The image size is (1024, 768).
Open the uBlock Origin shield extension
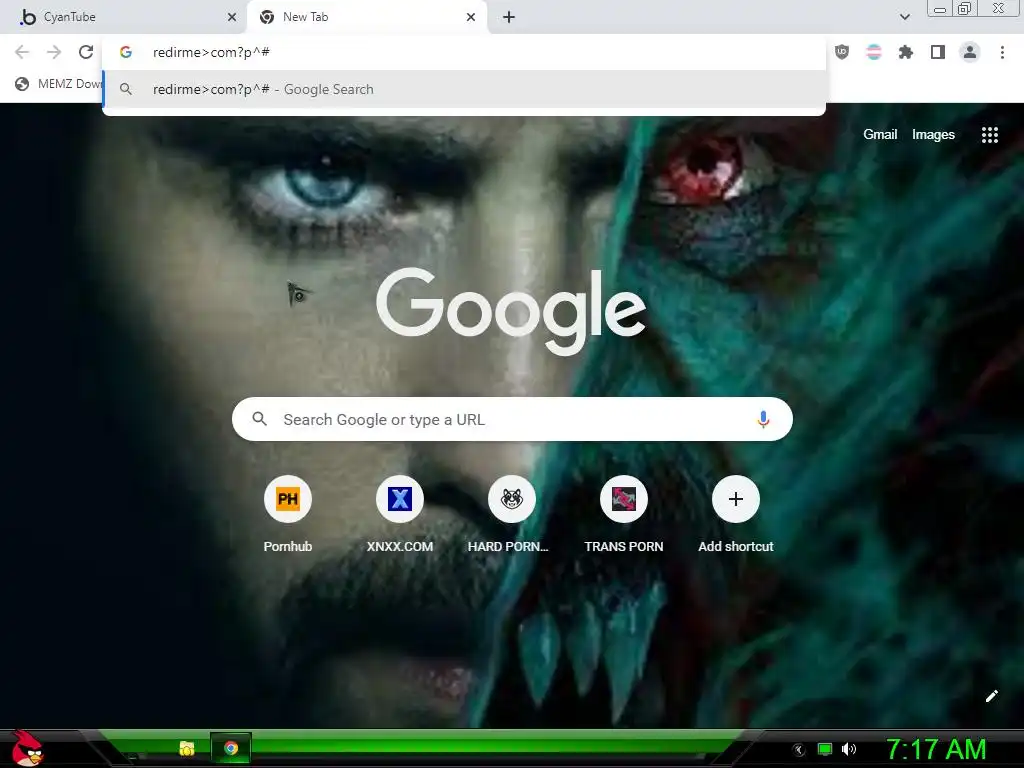coord(842,52)
